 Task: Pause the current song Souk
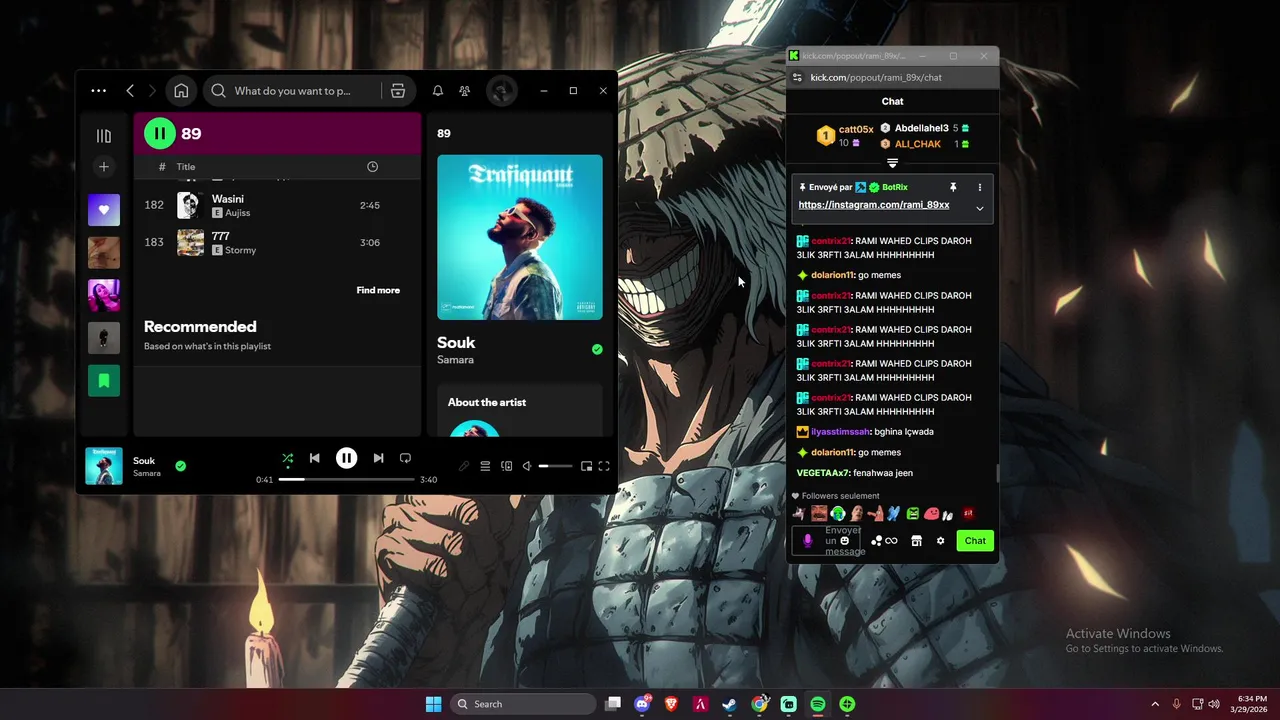coord(346,458)
